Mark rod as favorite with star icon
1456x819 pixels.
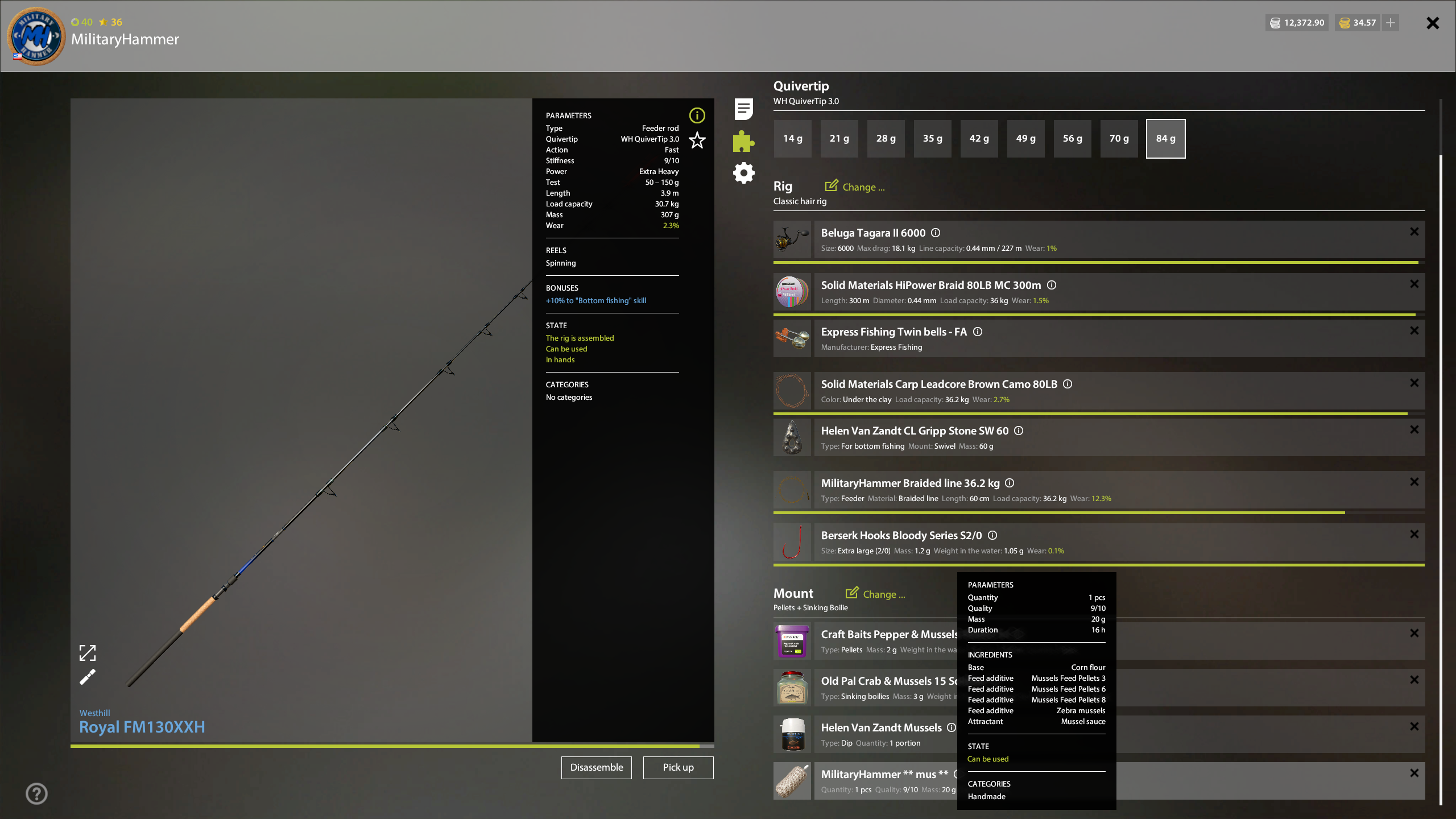(x=697, y=140)
